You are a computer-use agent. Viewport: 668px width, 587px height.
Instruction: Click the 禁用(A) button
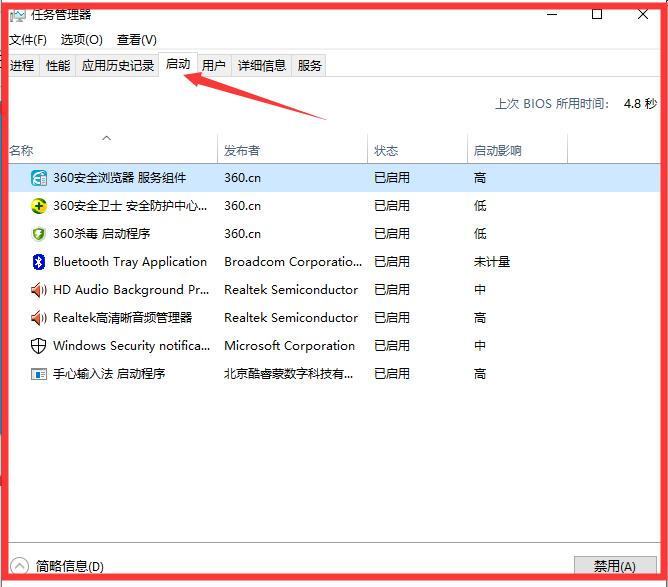(x=615, y=566)
